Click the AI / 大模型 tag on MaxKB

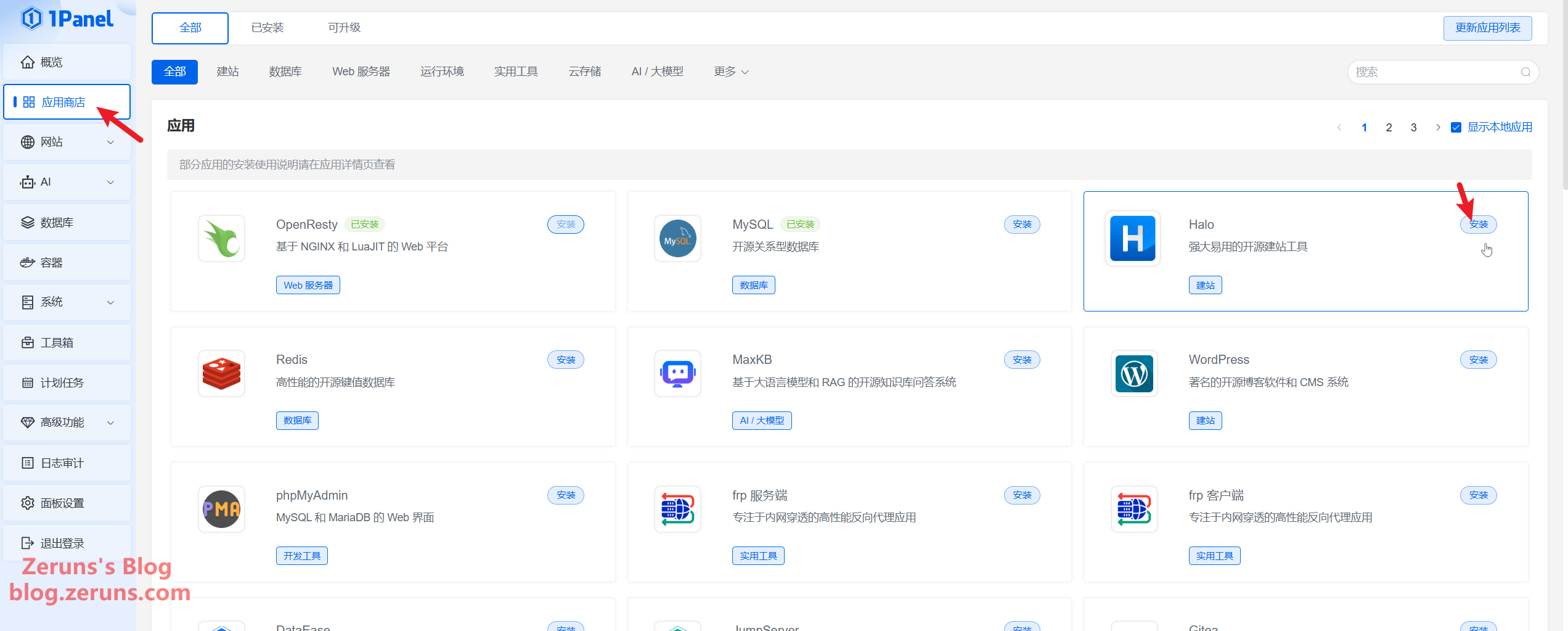(762, 421)
